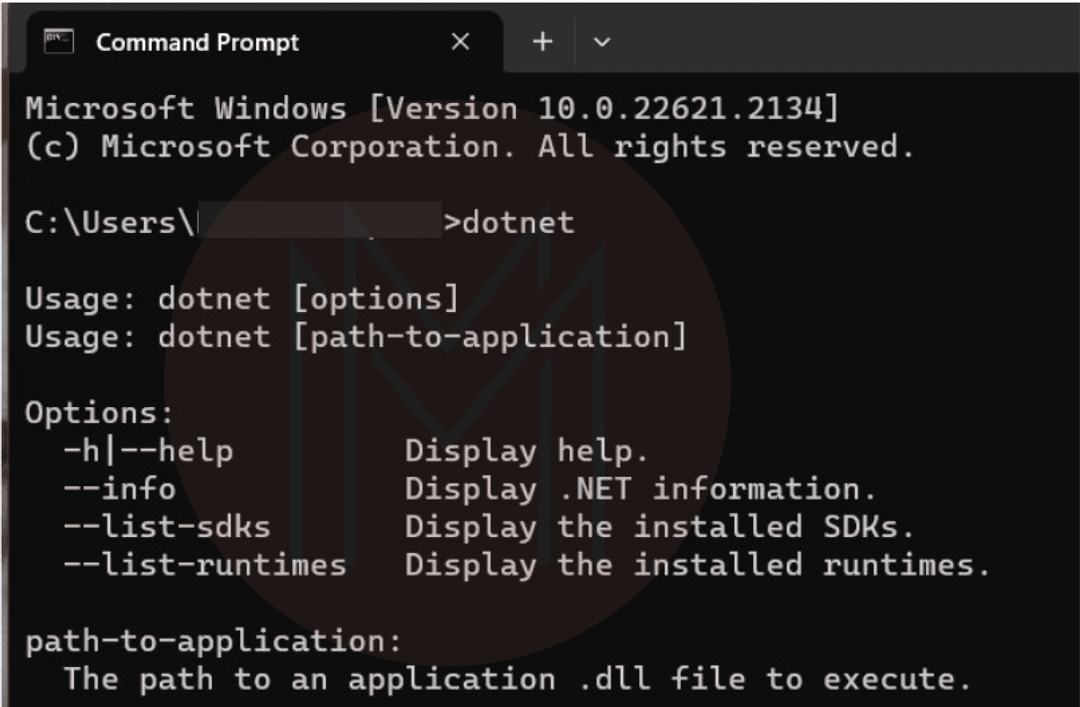
Task: Click the "Options:" heading text
Action: pos(99,413)
